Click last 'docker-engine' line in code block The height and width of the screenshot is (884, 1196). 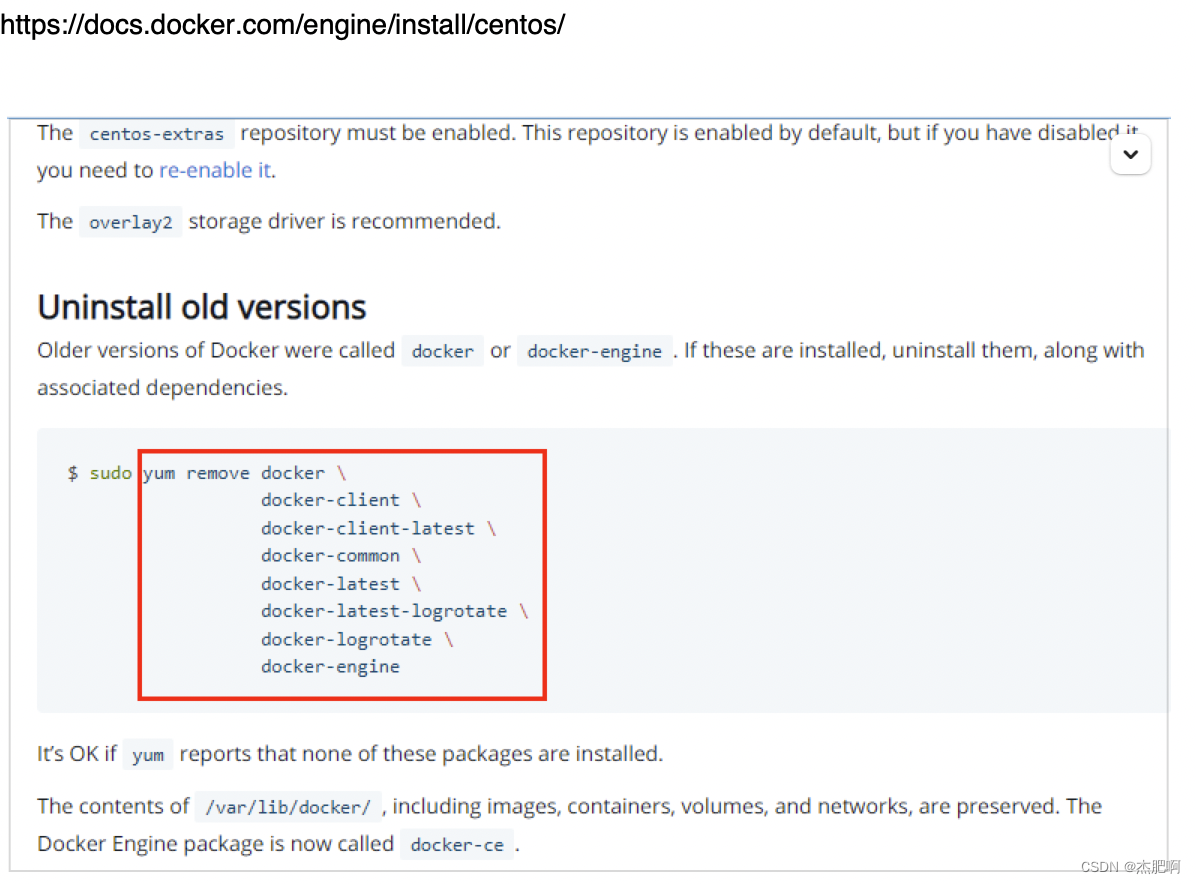point(330,667)
